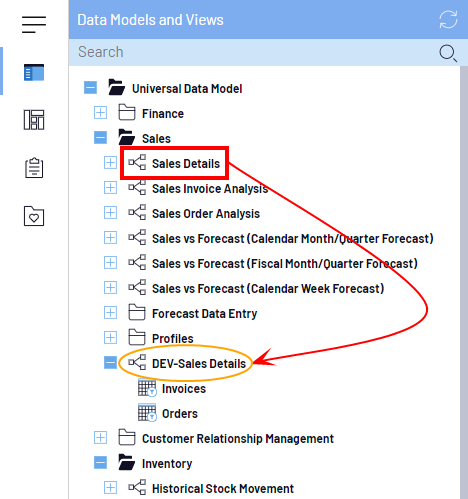This screenshot has height=499, width=468.
Task: Expand Customer Relationship Management folder
Action: [100, 438]
